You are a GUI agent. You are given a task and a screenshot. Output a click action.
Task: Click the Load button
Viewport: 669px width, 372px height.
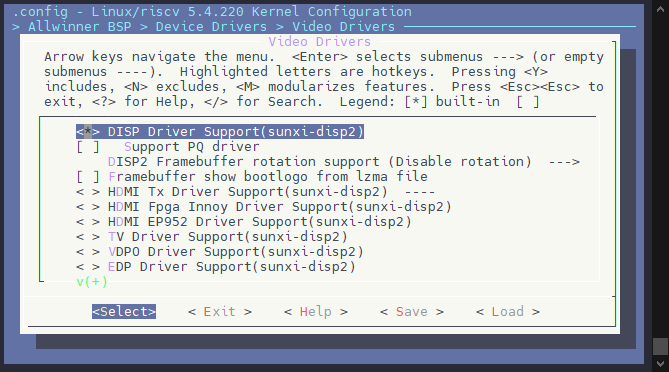tap(508, 311)
